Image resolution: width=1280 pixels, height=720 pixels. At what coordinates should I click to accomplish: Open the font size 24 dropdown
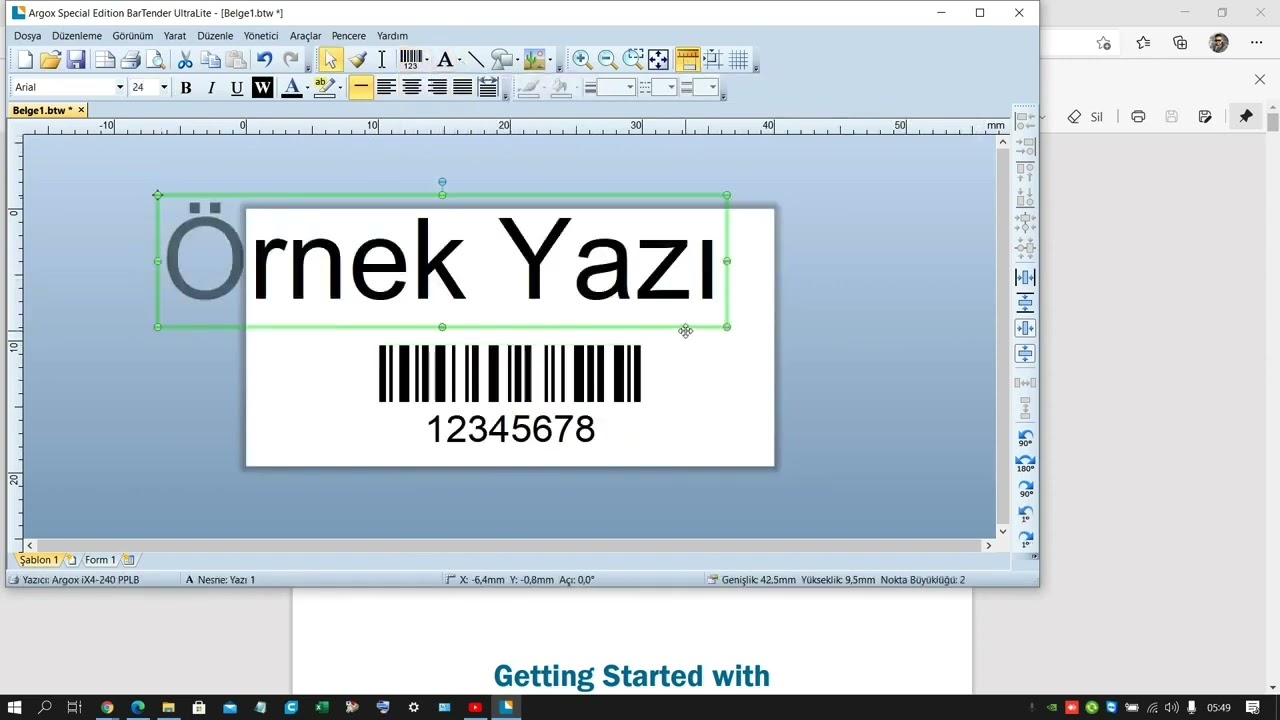pos(164,88)
